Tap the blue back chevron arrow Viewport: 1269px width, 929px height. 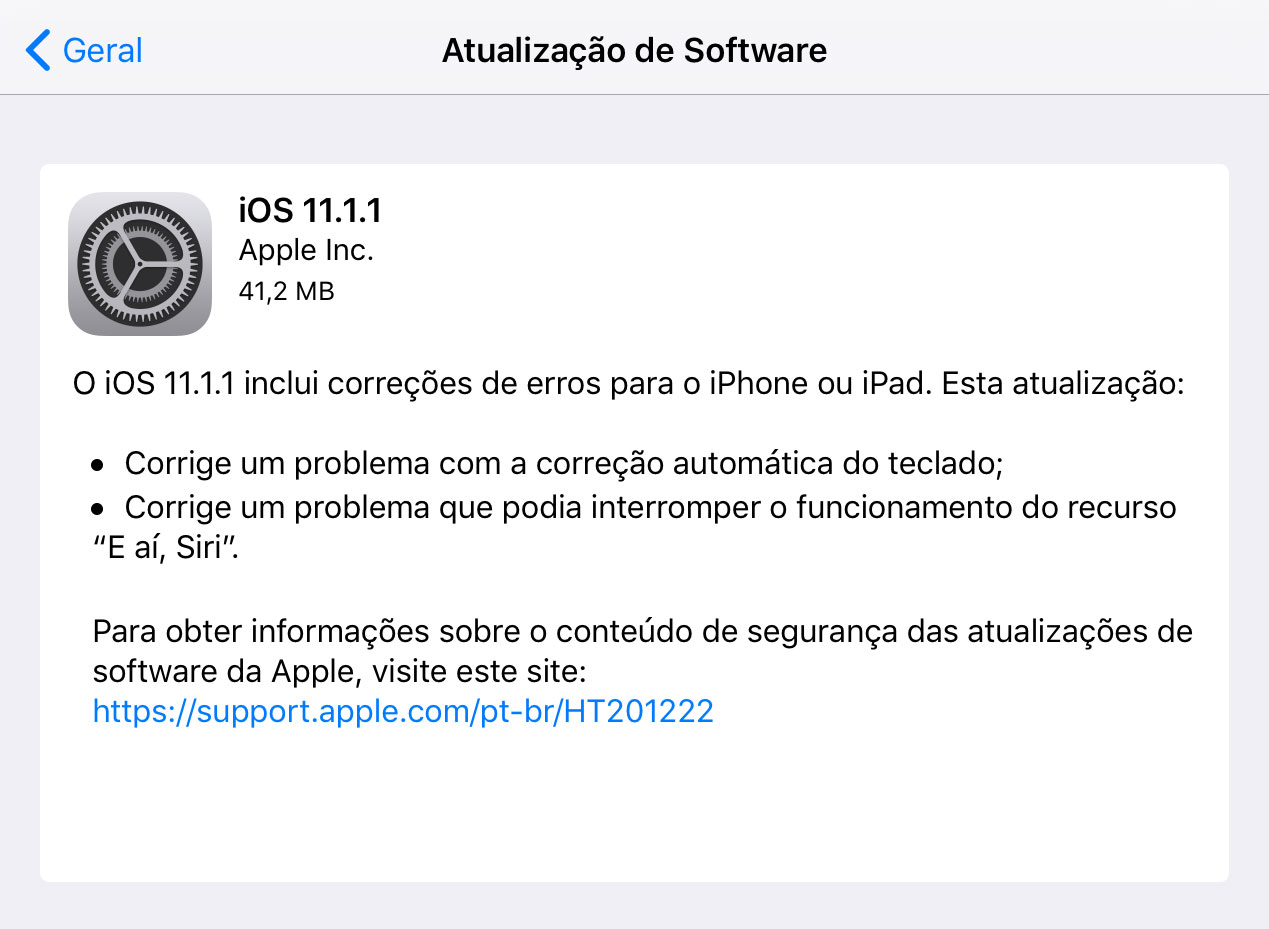(x=38, y=50)
